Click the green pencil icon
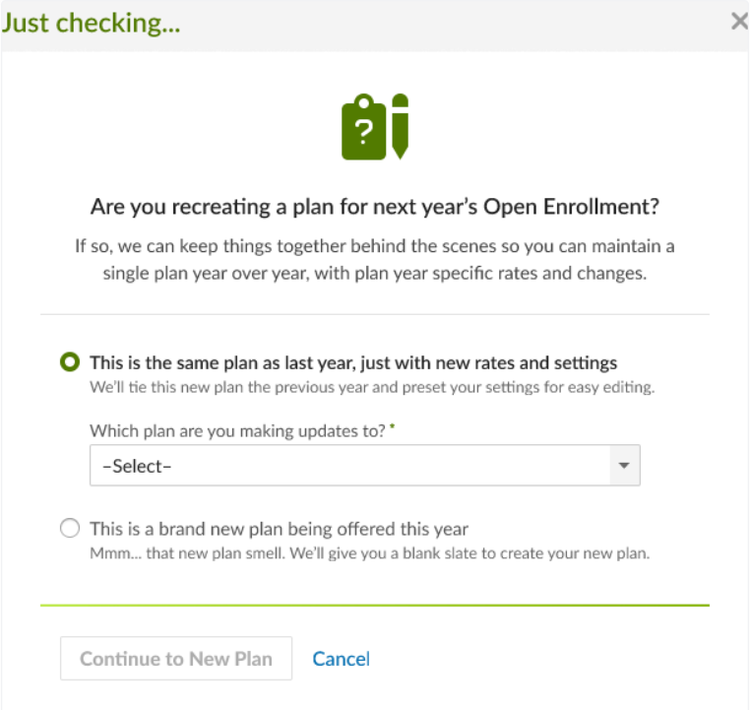 tap(400, 126)
